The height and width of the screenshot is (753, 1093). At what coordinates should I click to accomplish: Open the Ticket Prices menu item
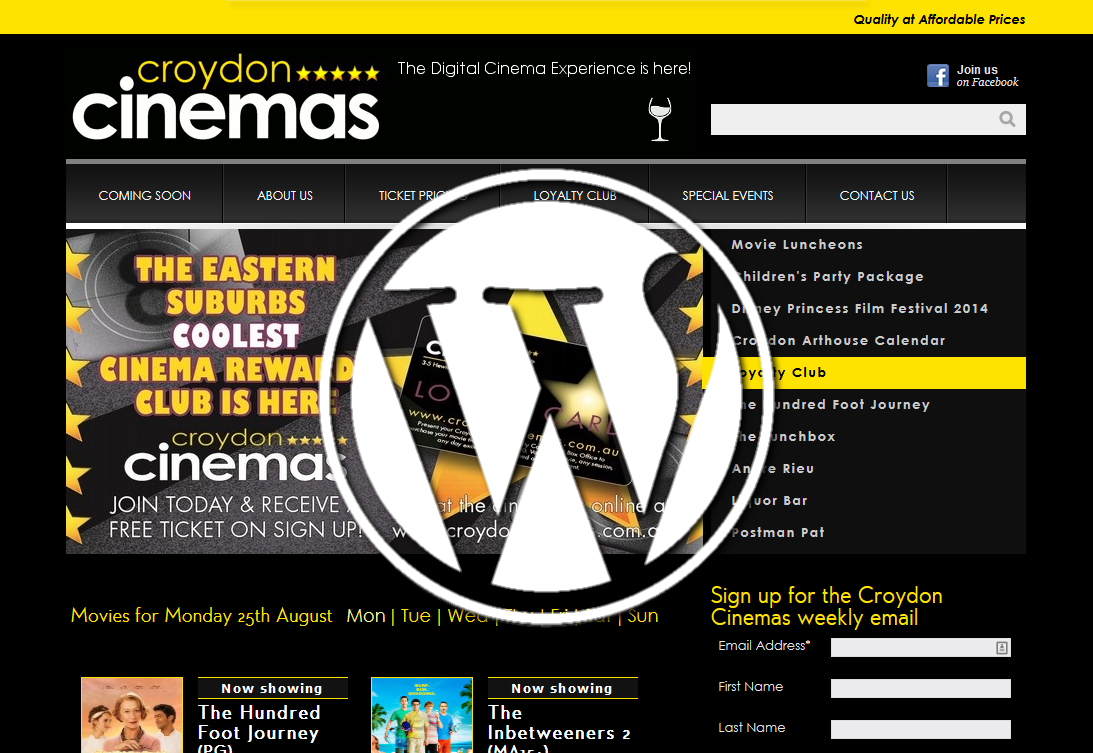click(x=422, y=196)
